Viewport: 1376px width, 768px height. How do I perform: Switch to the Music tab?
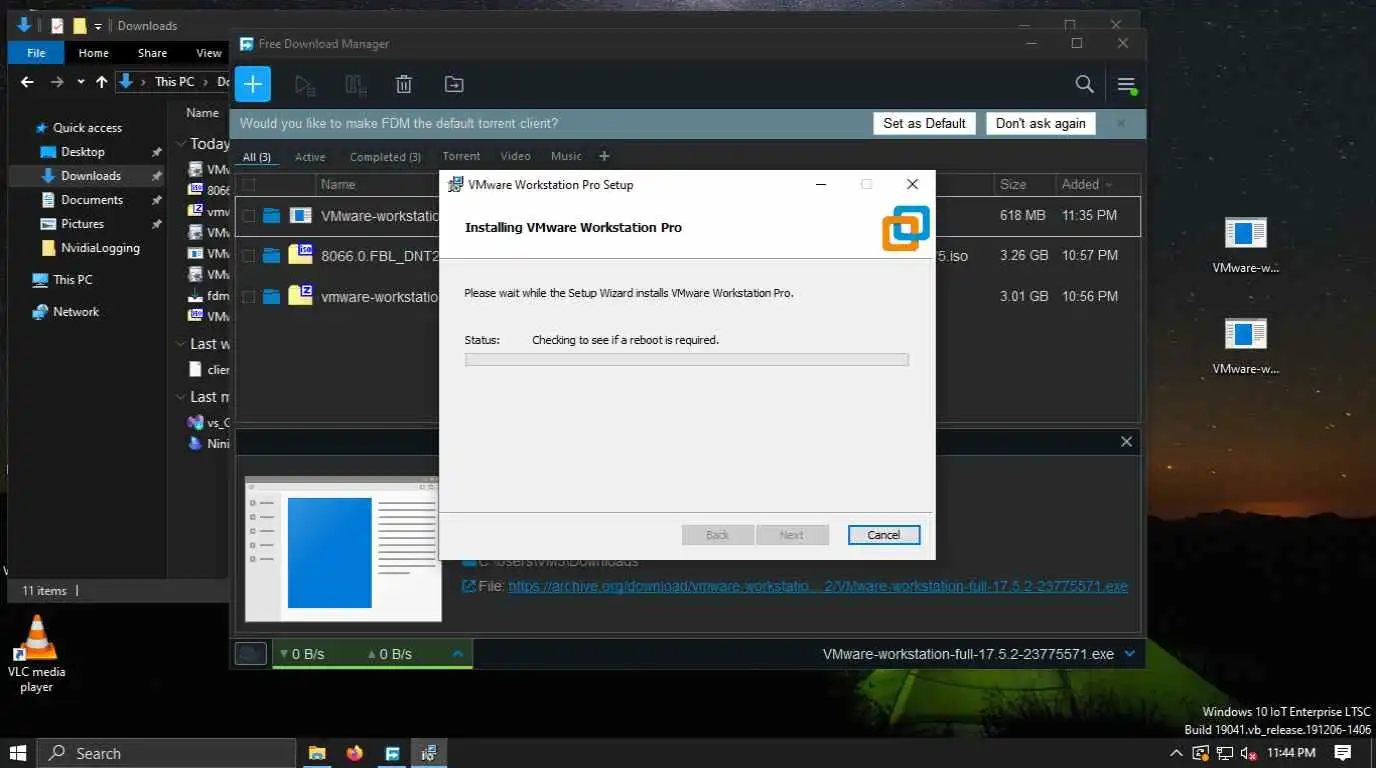coord(566,156)
